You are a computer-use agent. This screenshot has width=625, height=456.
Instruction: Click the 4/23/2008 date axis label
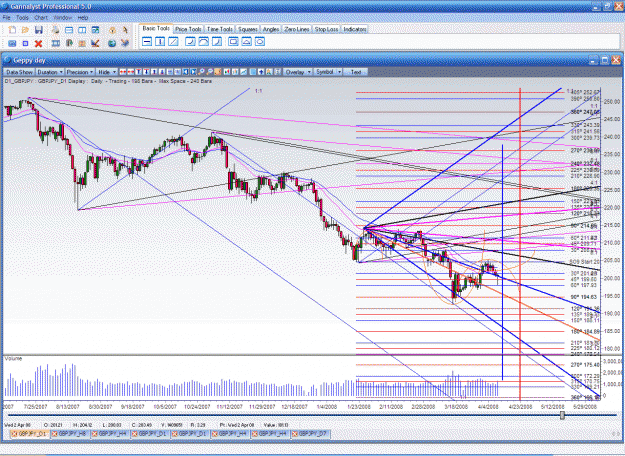[520, 407]
